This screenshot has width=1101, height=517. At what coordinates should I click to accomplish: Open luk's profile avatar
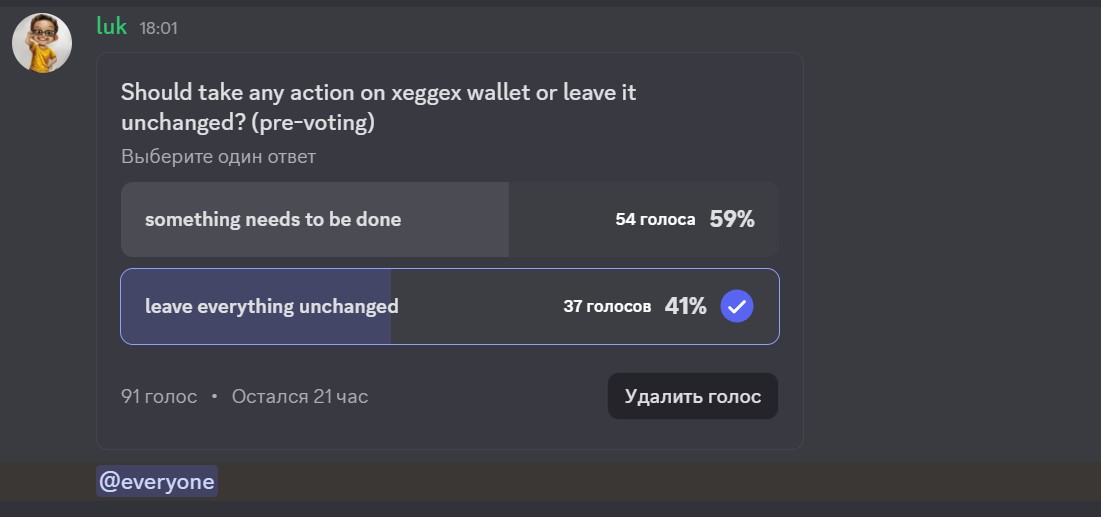pos(42,43)
